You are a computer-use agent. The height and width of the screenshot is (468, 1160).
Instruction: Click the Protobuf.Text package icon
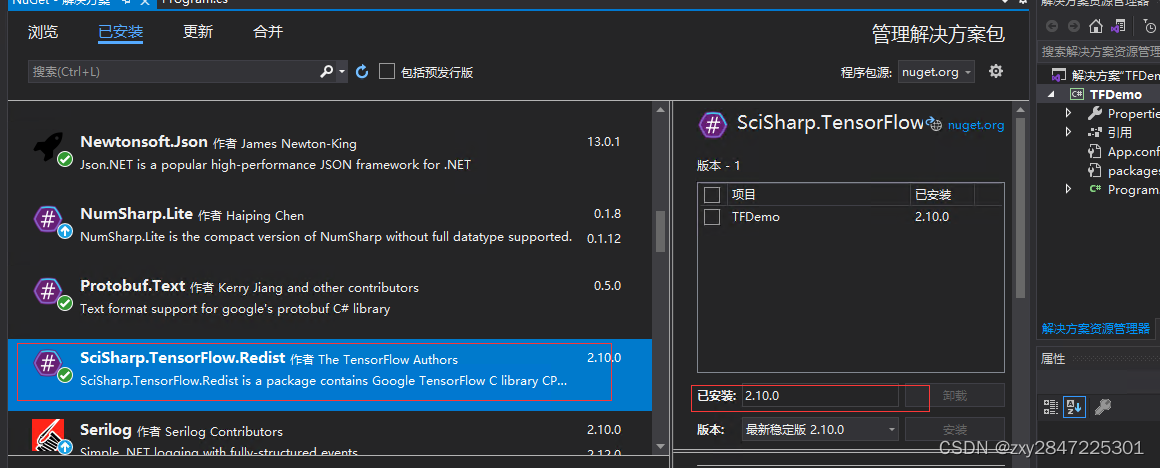(x=50, y=291)
